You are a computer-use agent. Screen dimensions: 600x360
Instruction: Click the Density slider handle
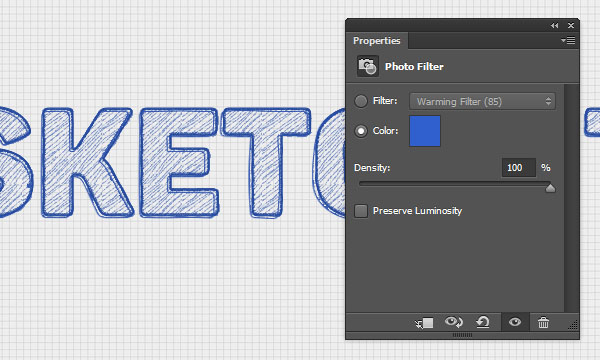550,188
